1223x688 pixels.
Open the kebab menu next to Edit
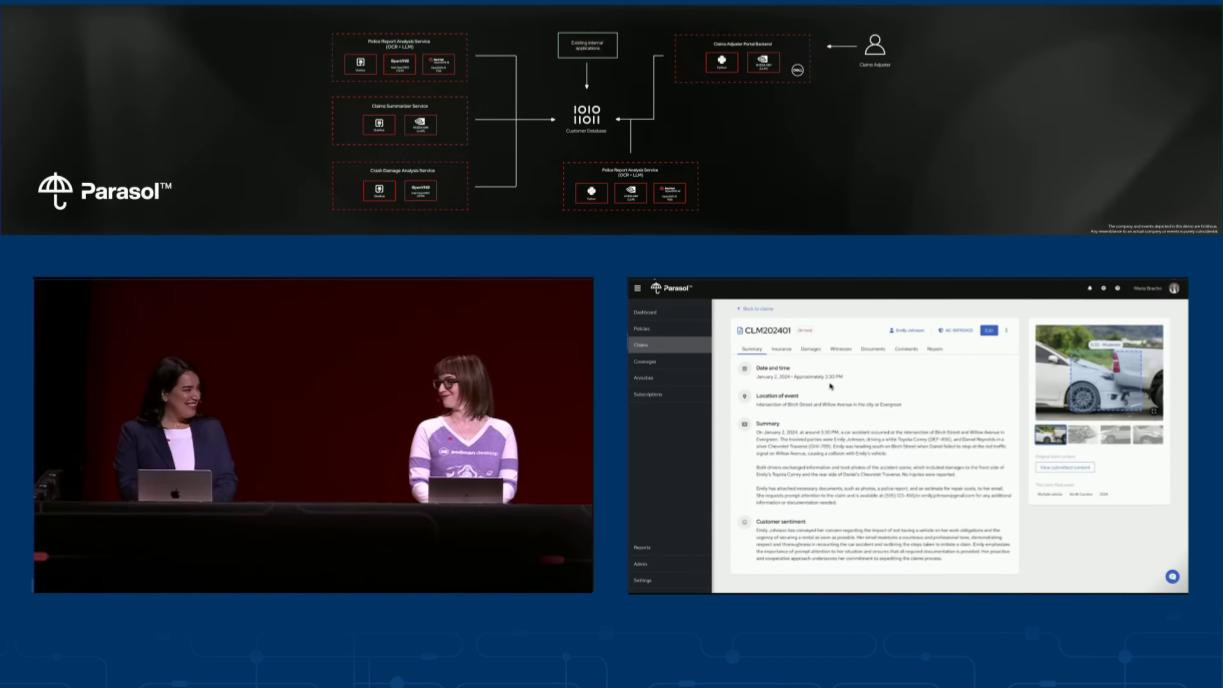[x=1006, y=330]
